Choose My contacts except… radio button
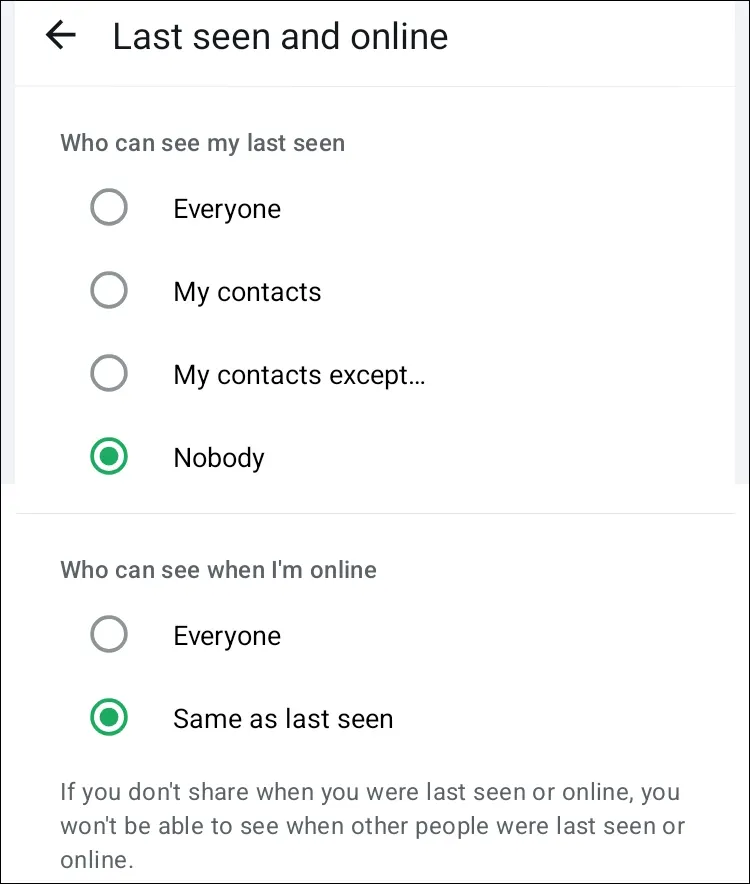The width and height of the screenshot is (750, 884). 108,374
